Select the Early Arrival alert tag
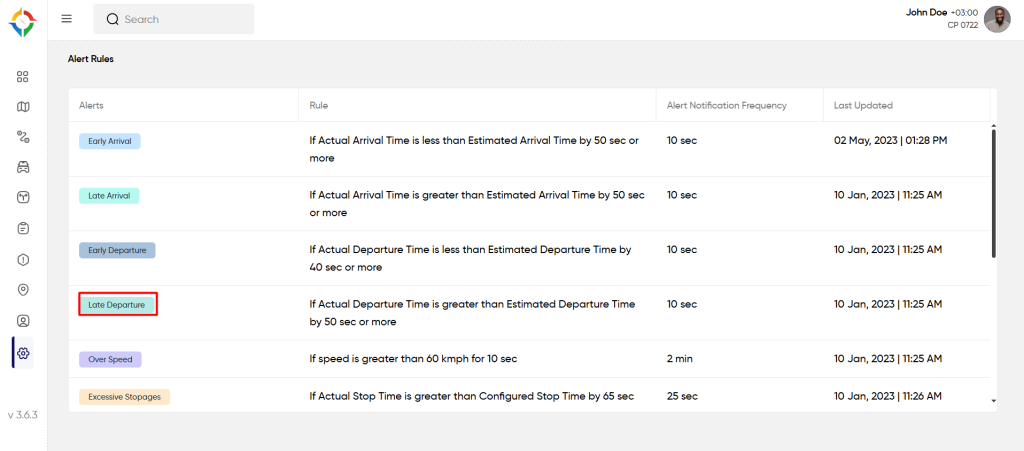The height and width of the screenshot is (451, 1024). (x=110, y=141)
